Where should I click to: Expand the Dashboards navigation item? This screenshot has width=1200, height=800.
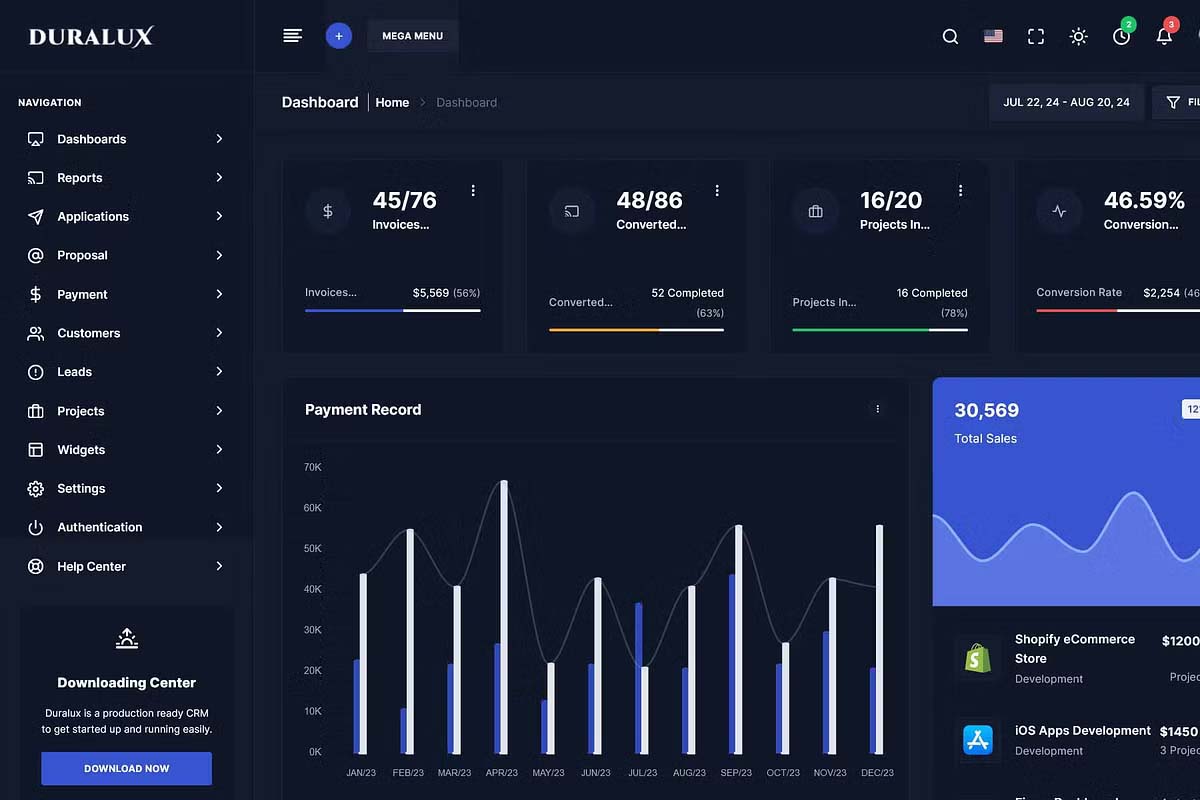coord(126,139)
